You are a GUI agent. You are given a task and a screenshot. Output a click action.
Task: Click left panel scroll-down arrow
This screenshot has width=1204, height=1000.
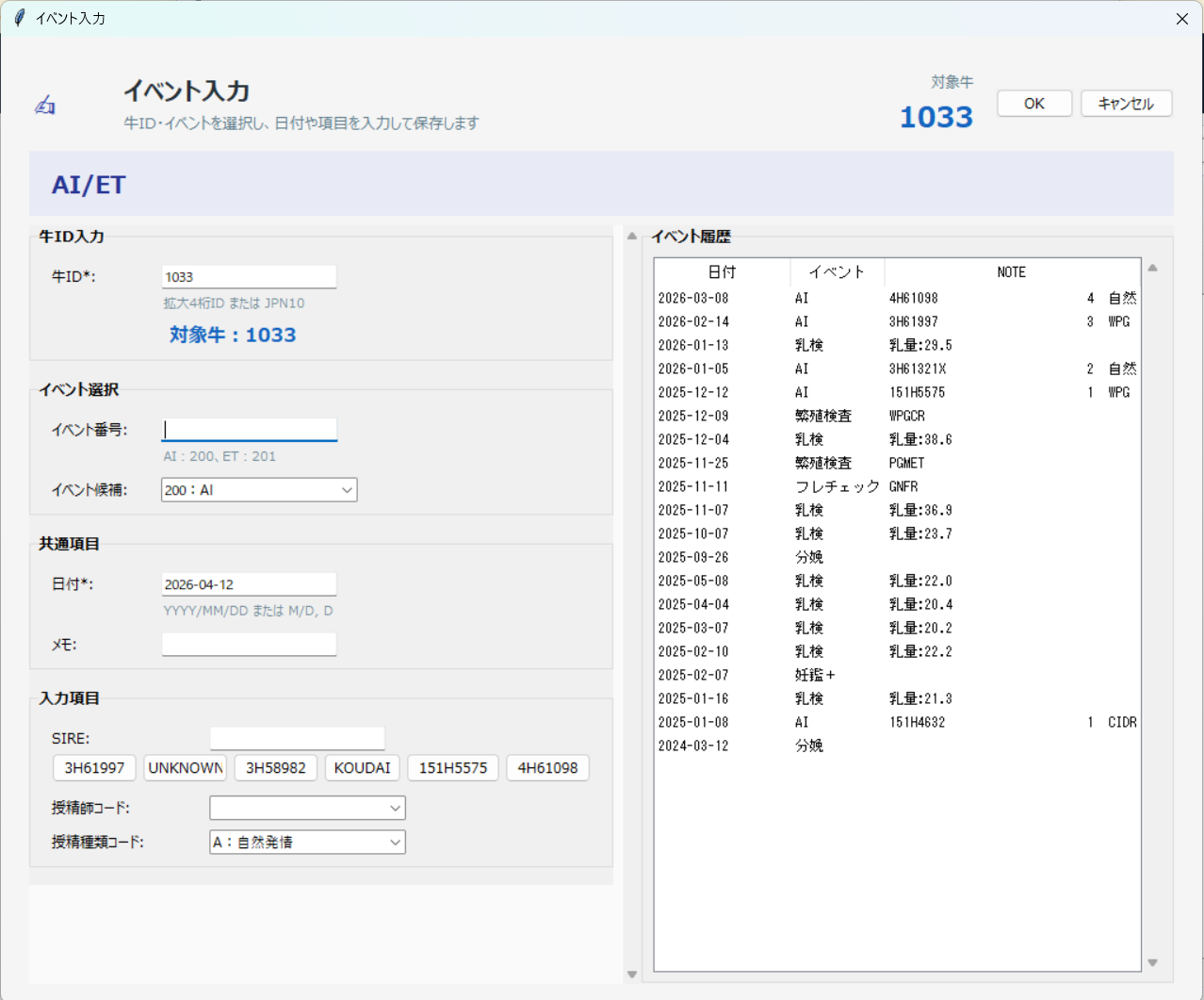click(x=632, y=975)
